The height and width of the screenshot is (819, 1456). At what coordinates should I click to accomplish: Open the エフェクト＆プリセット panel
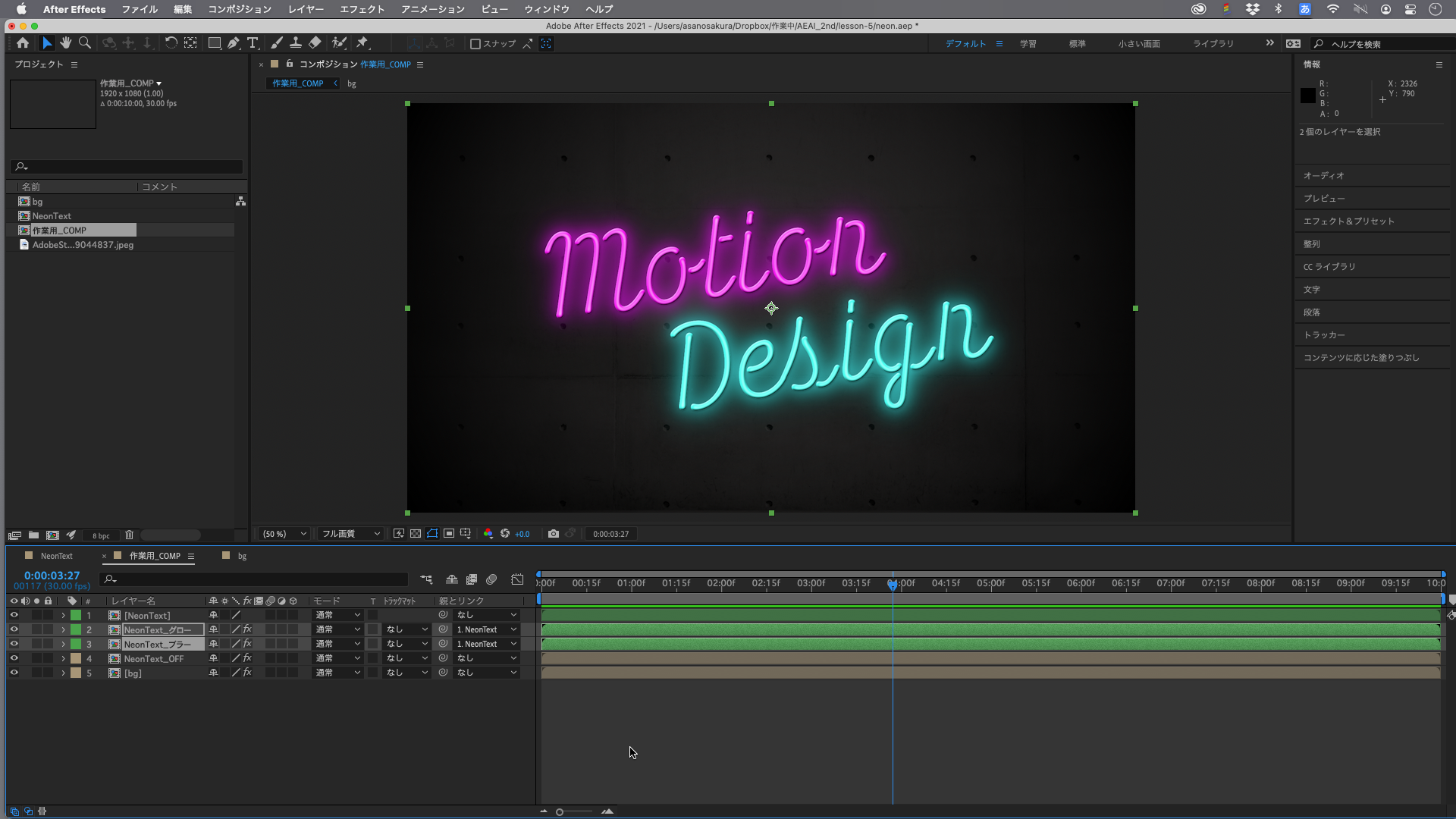(1348, 221)
